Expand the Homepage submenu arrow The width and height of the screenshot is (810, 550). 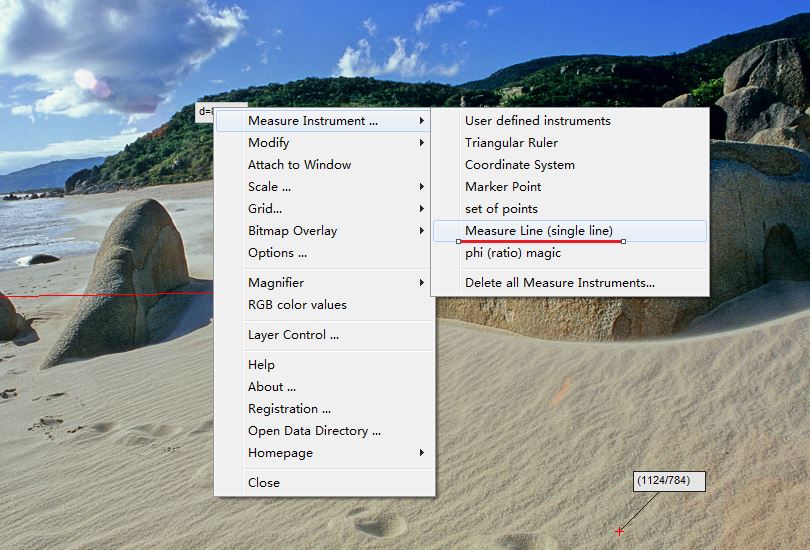tap(422, 453)
